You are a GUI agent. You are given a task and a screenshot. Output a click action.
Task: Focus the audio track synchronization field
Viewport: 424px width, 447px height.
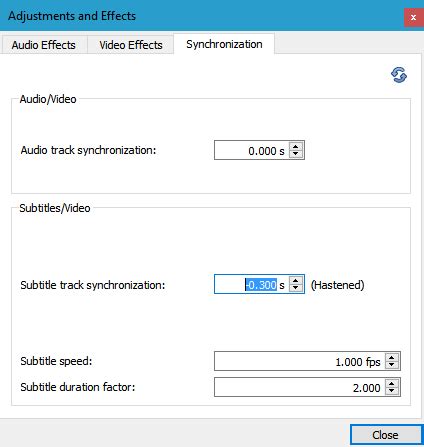click(x=252, y=150)
